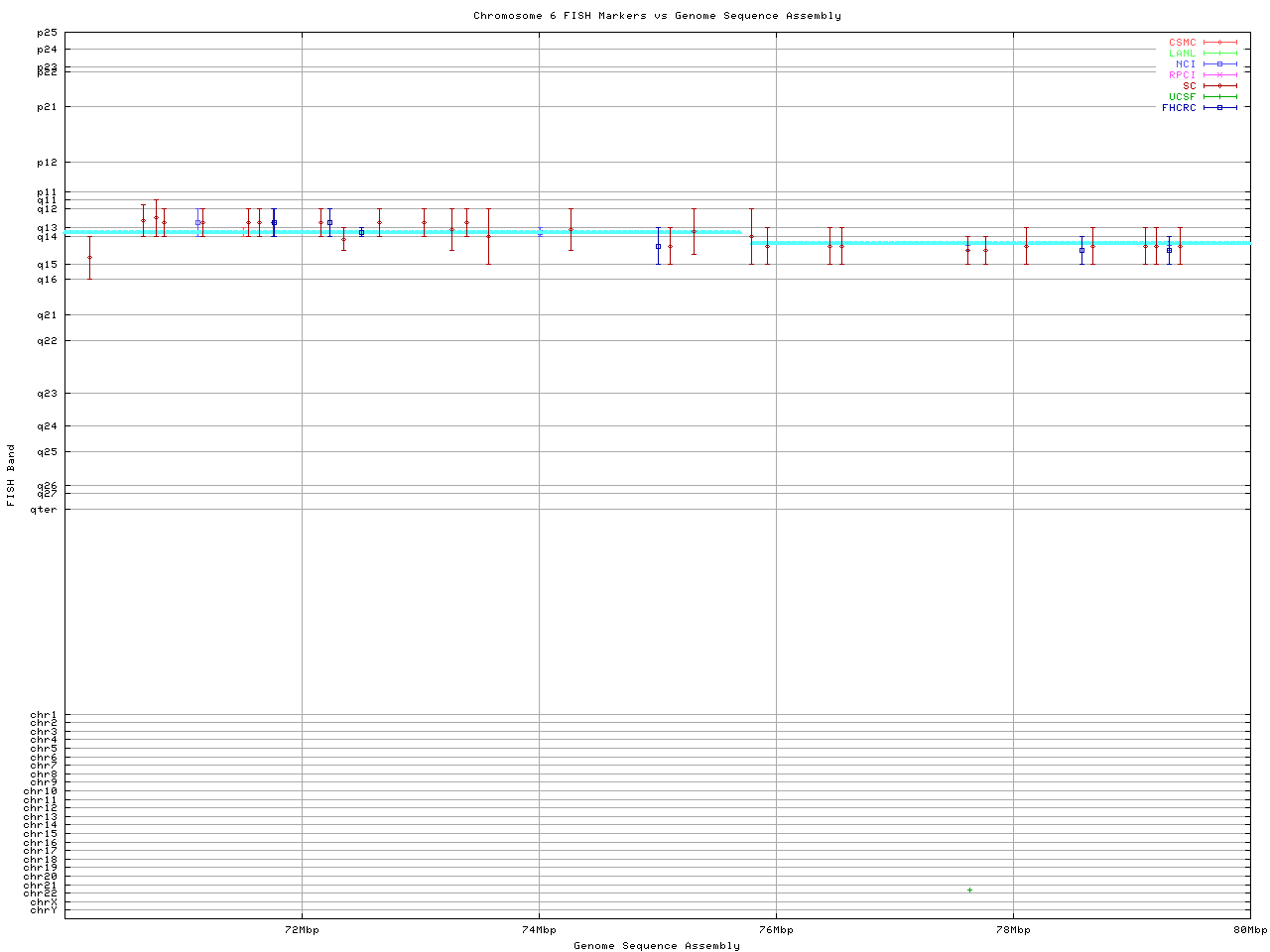Click the CSMC legend label text

[1182, 43]
